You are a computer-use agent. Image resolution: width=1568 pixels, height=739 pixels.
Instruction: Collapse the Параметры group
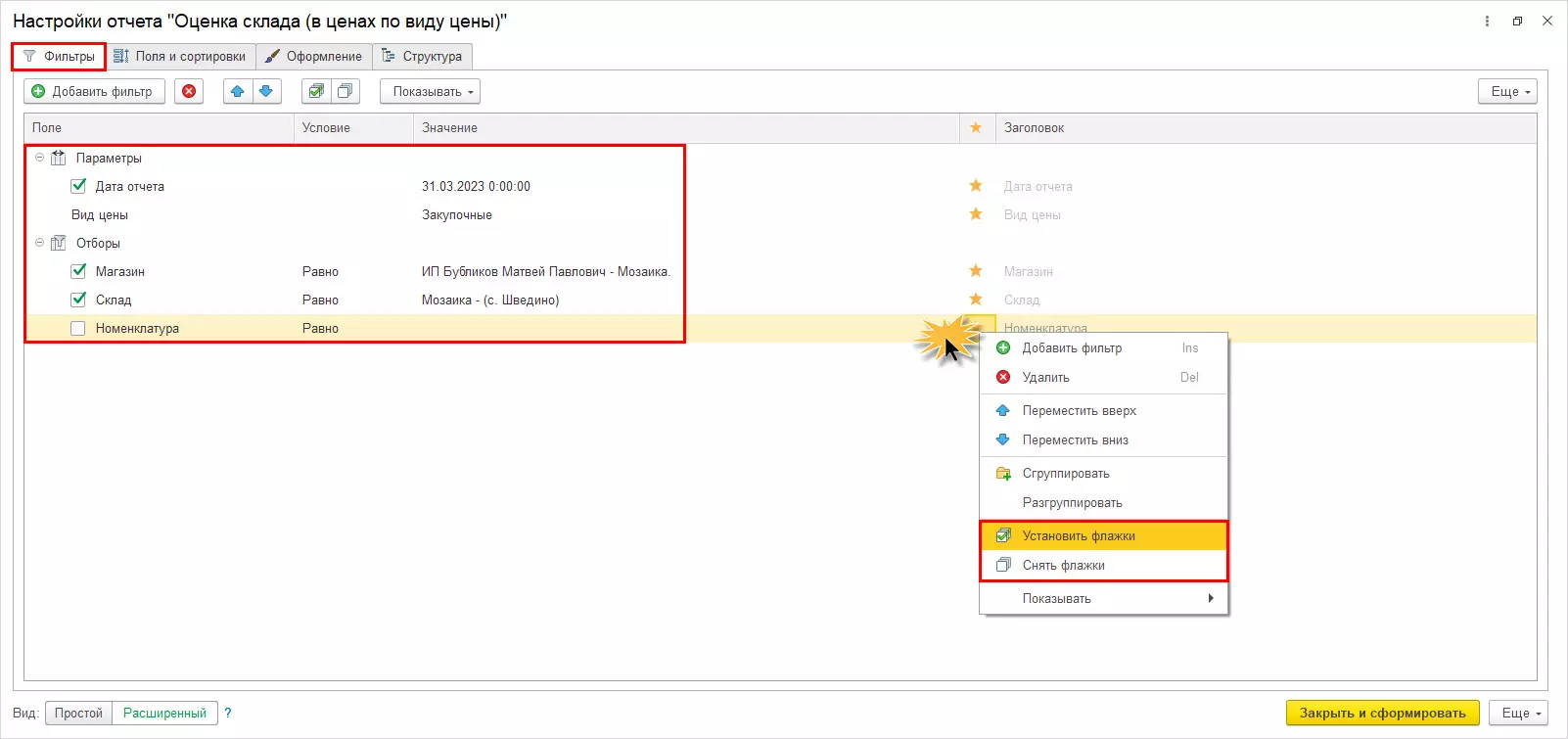coord(40,158)
